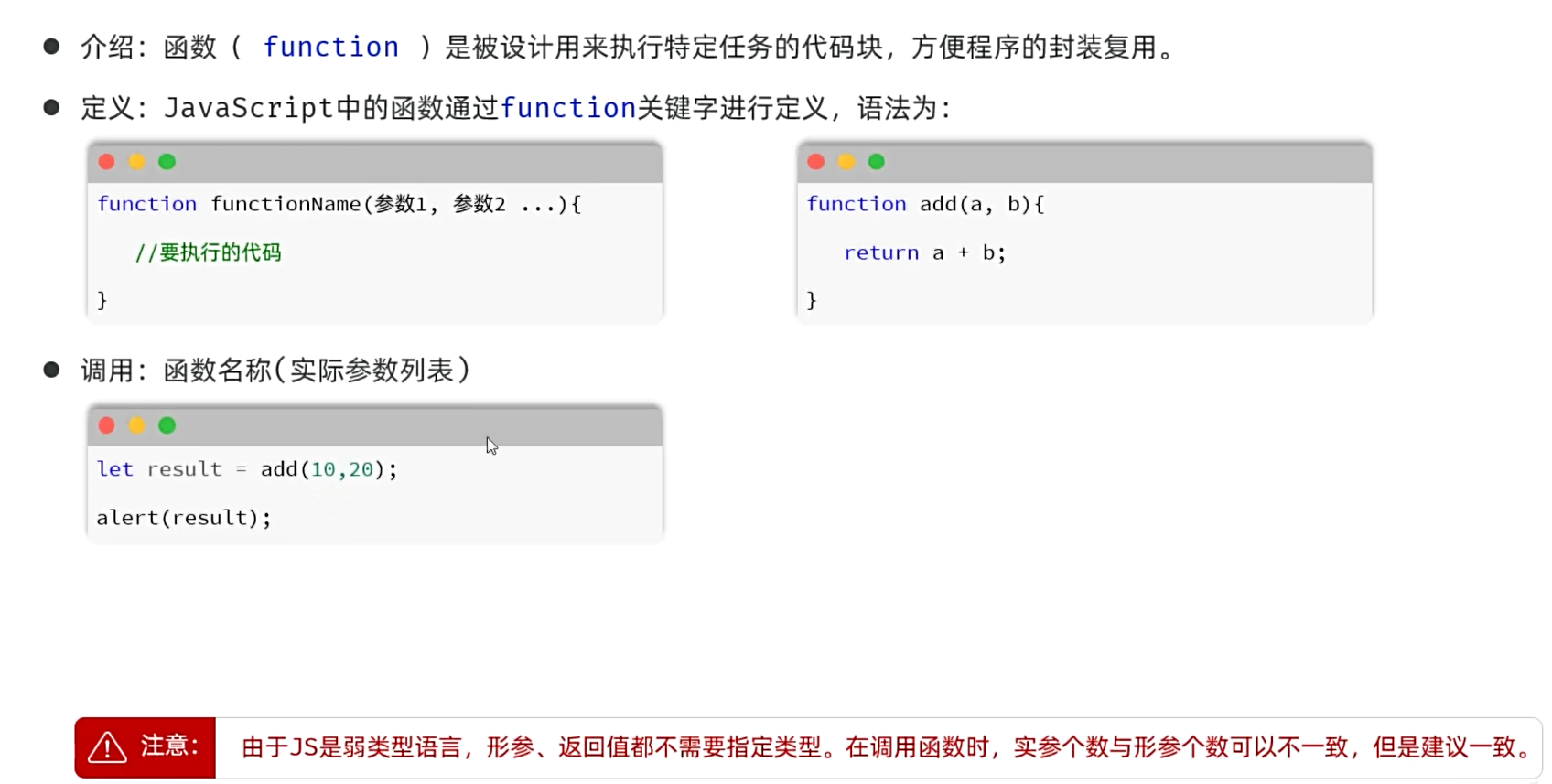Click the 注意 label in red box
Image resolution: width=1552 pixels, height=784 pixels.
point(169,746)
